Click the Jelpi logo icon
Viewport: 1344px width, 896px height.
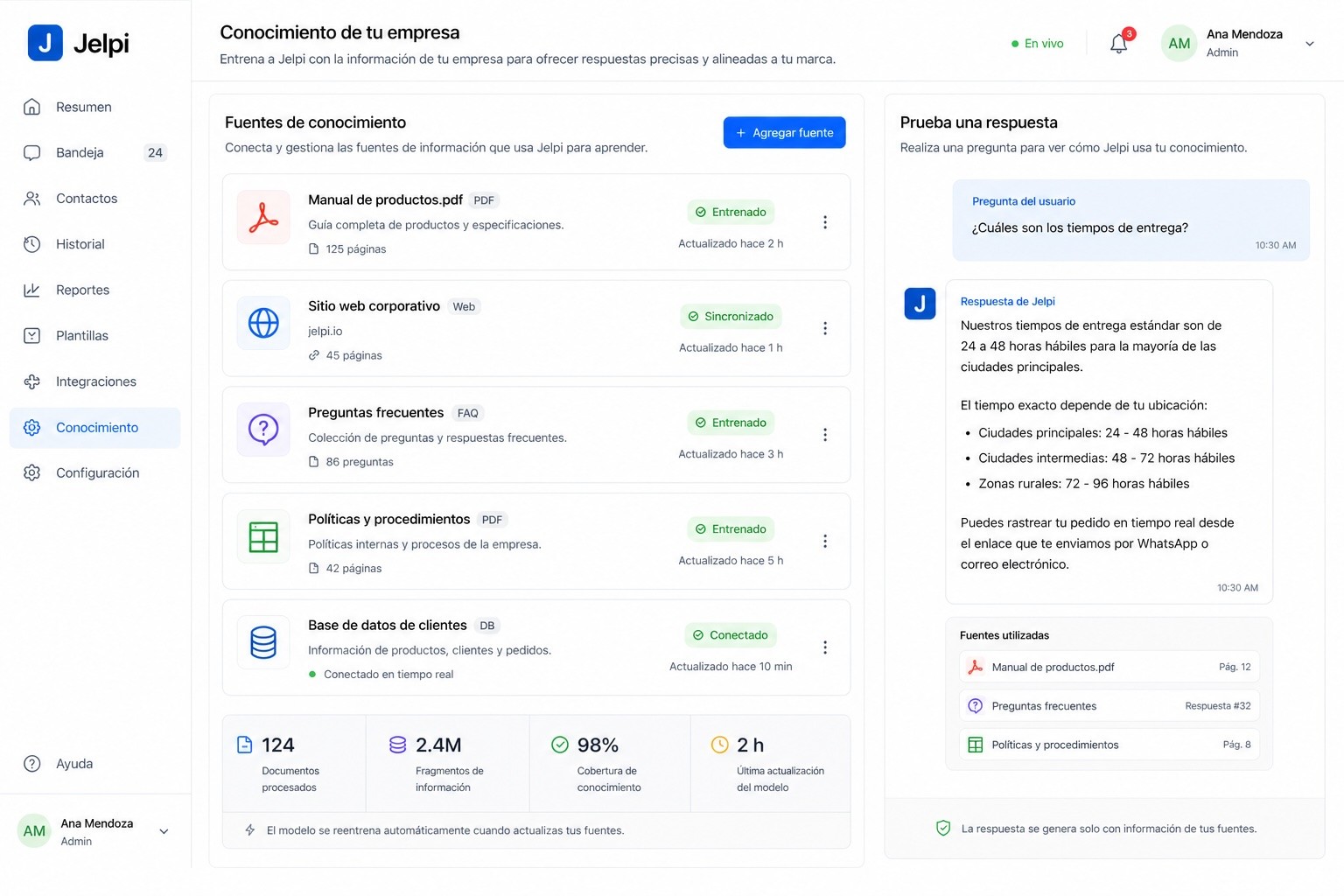[x=45, y=43]
